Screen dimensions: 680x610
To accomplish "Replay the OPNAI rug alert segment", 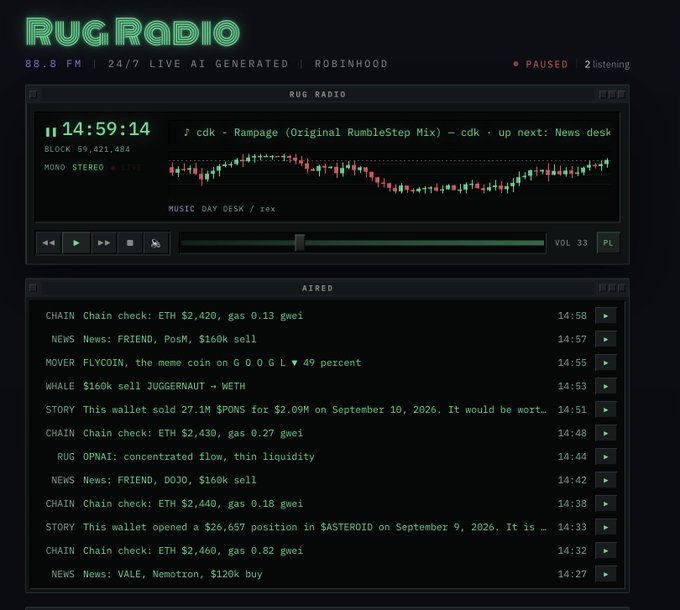I will [x=605, y=457].
